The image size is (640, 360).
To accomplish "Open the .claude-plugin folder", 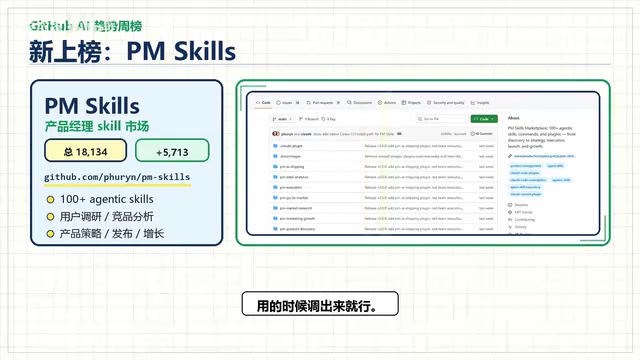I will click(x=291, y=146).
